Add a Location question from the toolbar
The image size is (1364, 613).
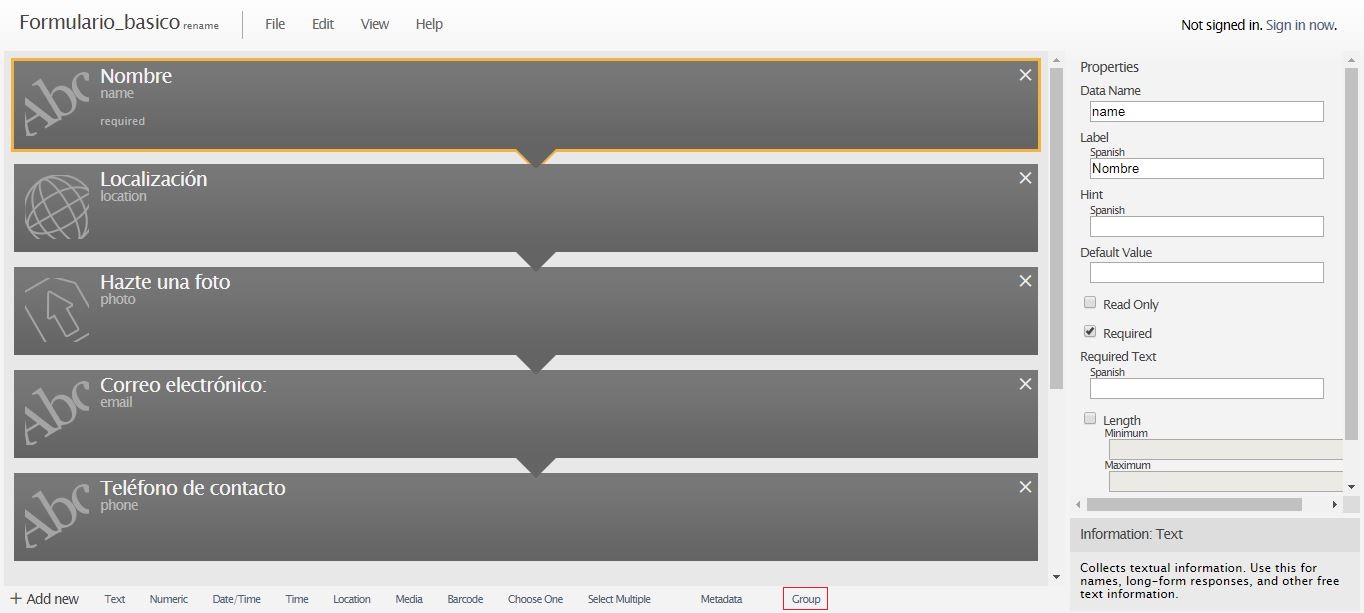(x=352, y=599)
